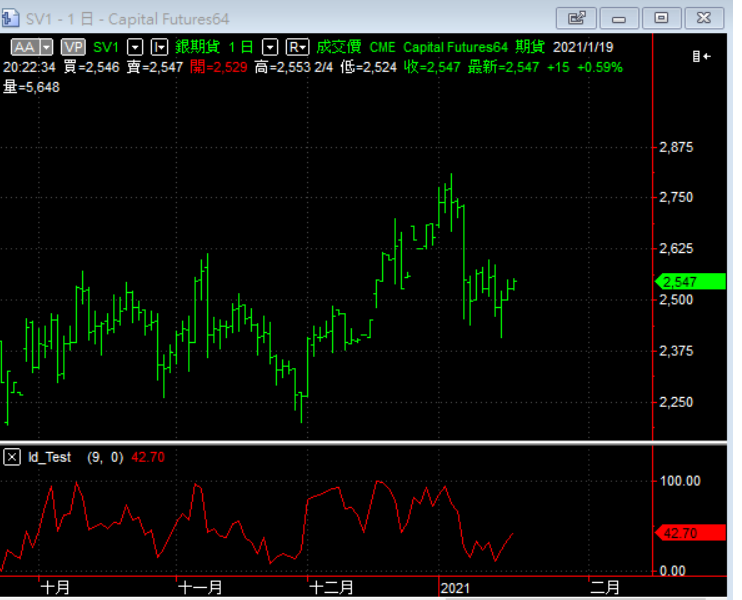Open the bar chart type dropdown
This screenshot has height=600, width=742.
click(x=159, y=47)
